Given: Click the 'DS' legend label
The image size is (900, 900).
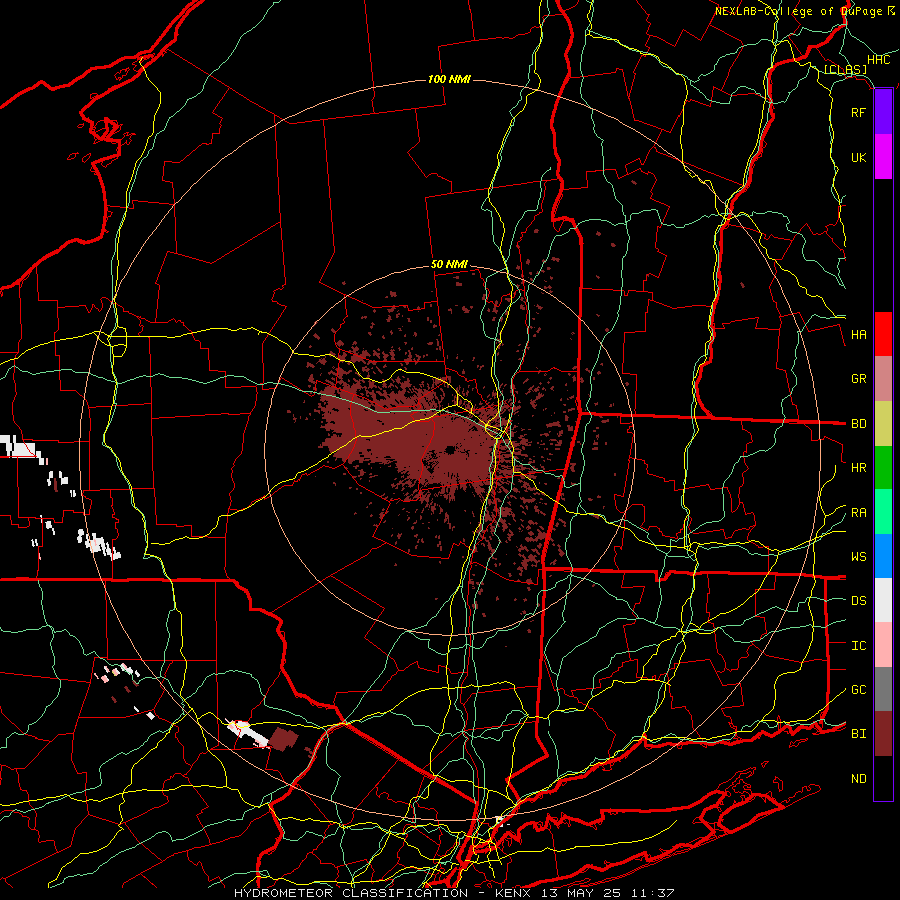Looking at the screenshot, I should coord(858,601).
